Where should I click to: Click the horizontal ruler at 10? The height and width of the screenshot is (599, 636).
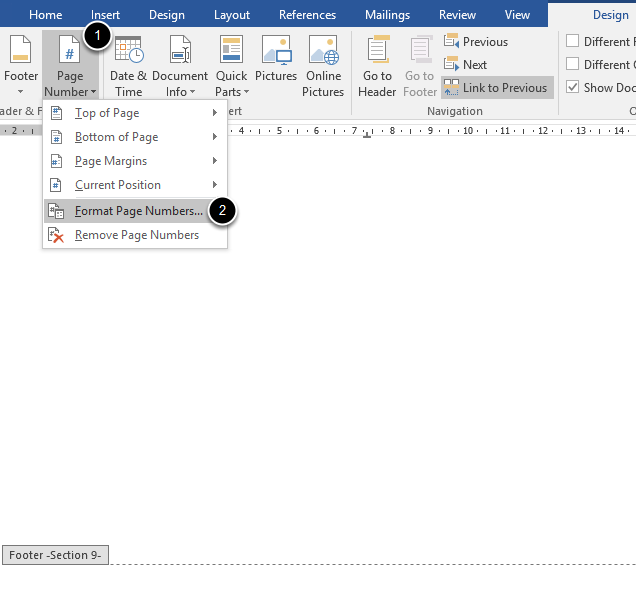point(468,131)
